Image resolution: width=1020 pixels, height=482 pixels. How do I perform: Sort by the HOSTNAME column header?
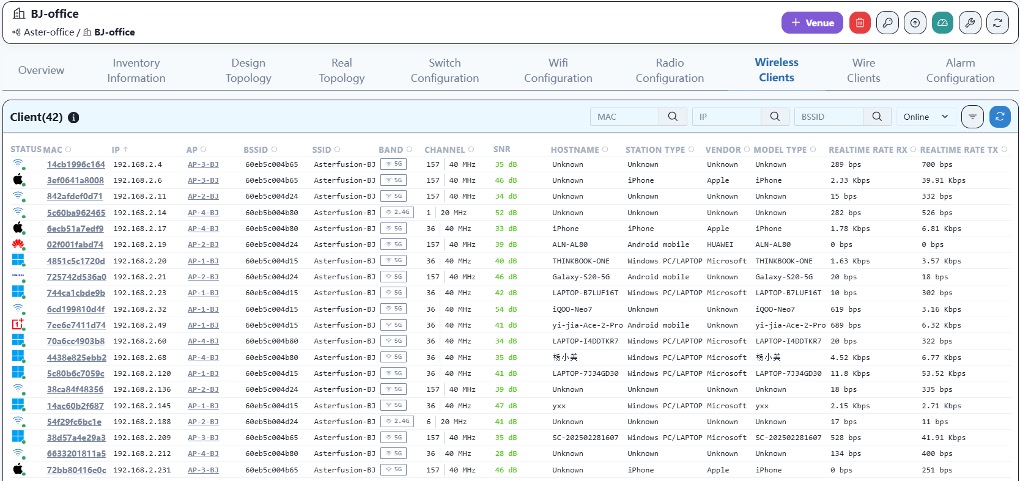(x=580, y=150)
